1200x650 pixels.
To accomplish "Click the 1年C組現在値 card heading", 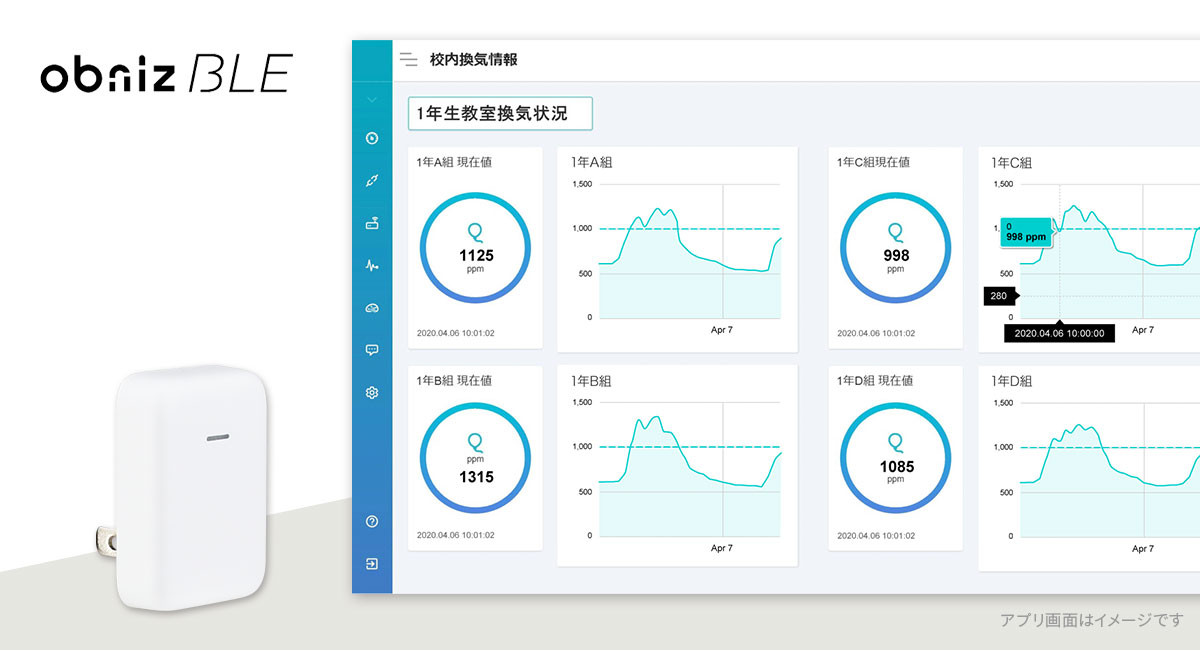I will (x=873, y=162).
